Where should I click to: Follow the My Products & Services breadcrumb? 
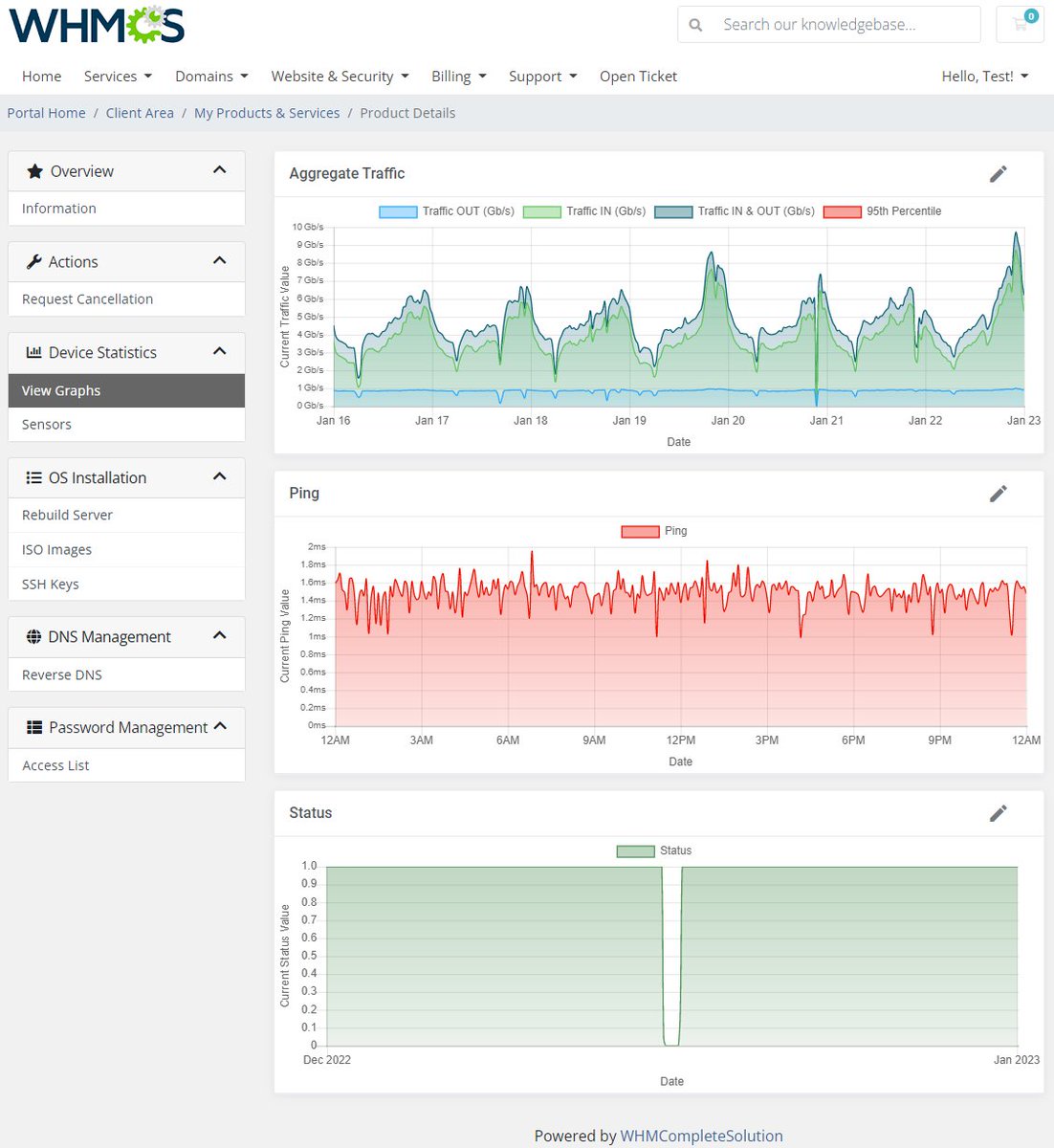[x=267, y=113]
